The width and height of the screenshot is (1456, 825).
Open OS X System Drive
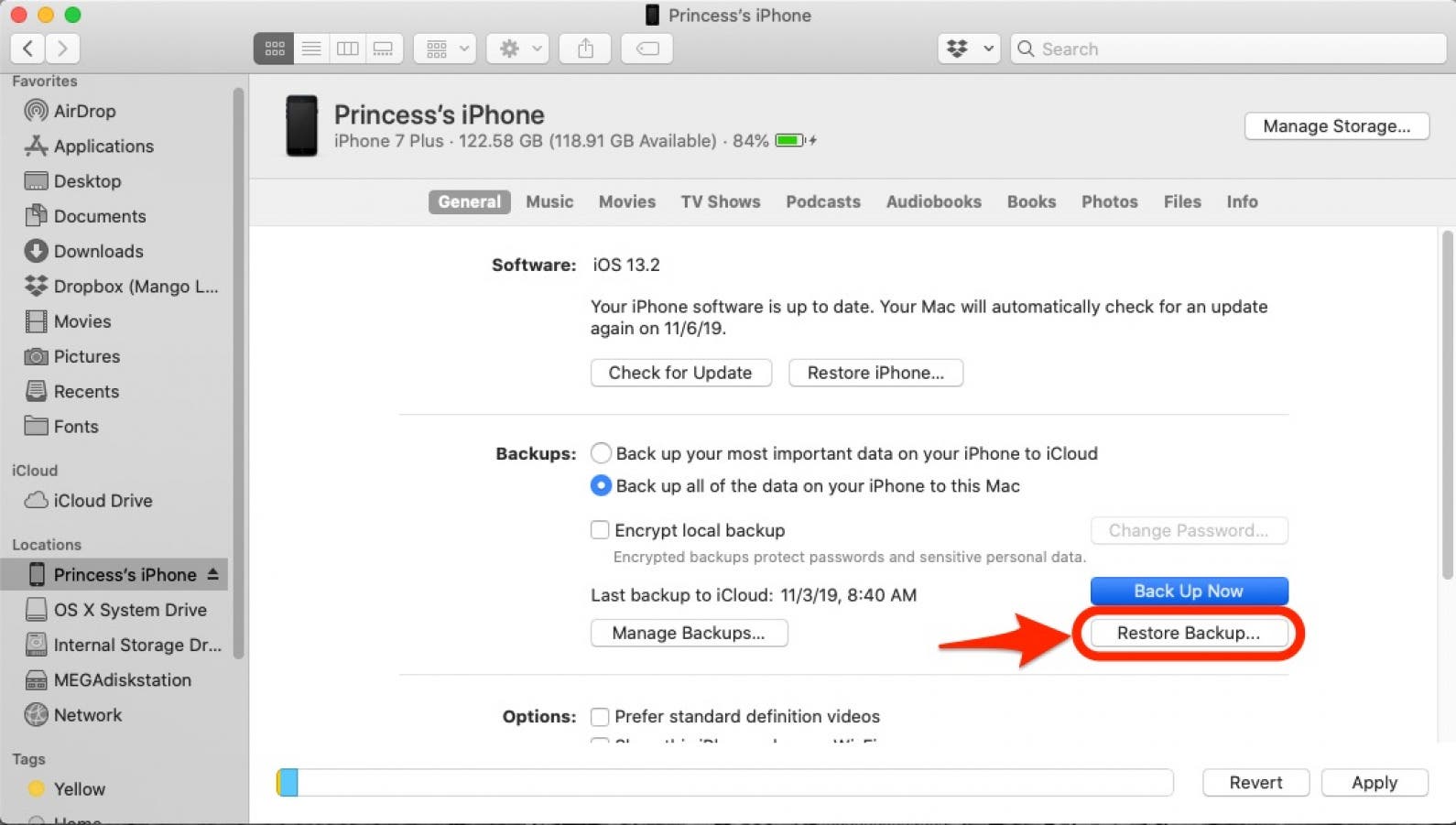pyautogui.click(x=114, y=610)
